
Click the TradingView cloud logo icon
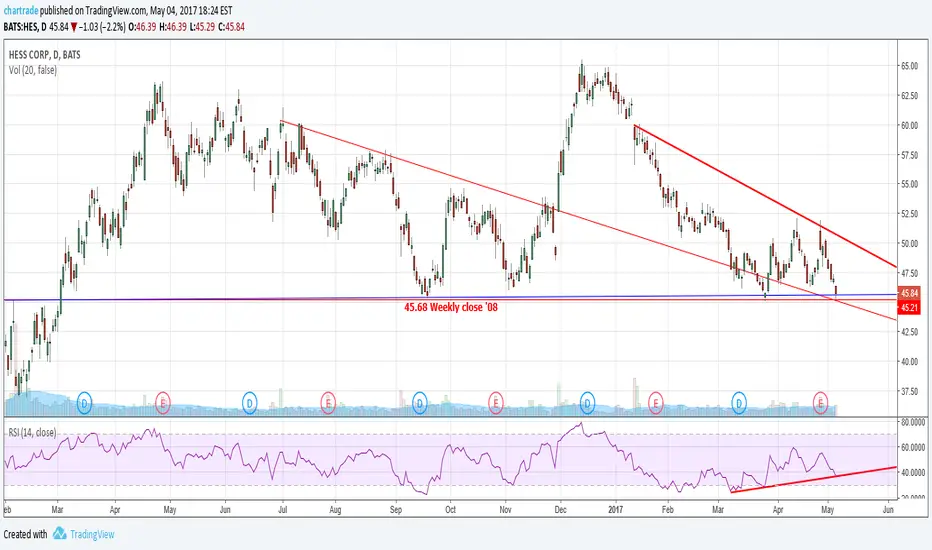pyautogui.click(x=59, y=533)
